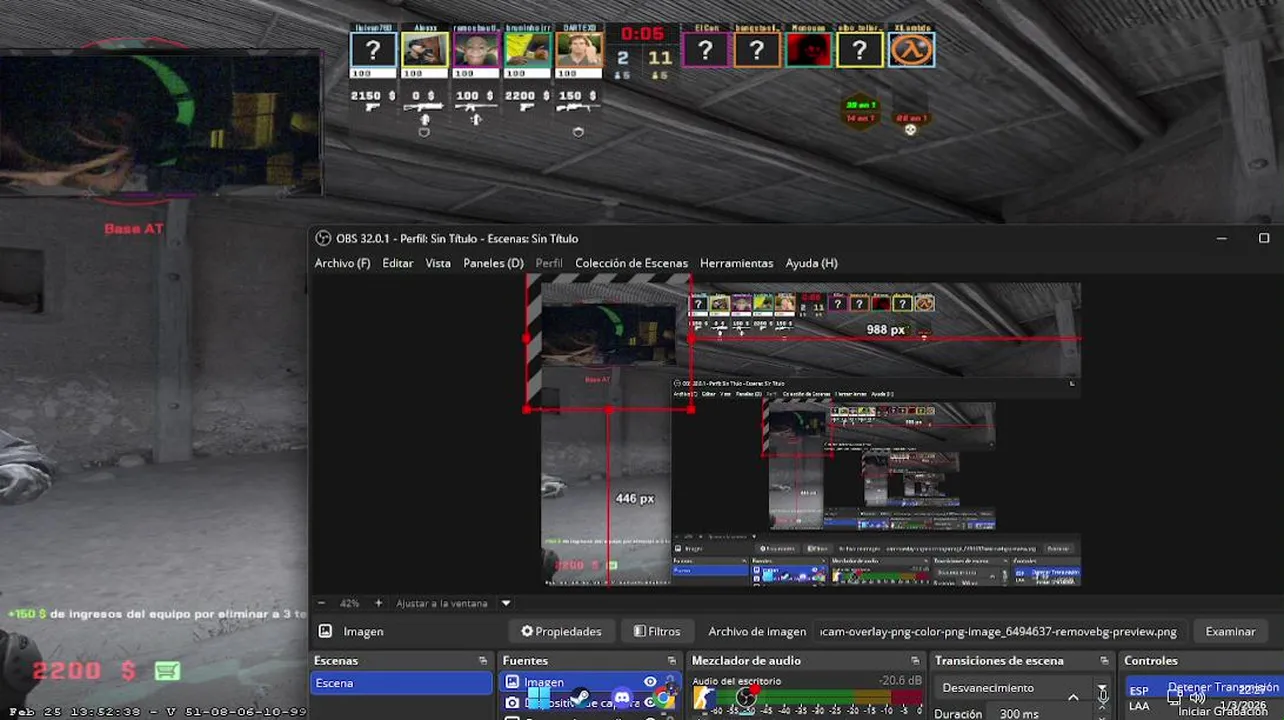Click the arrow next to Ajustar a la ventana
Screen dimensions: 1284x720
click(506, 603)
